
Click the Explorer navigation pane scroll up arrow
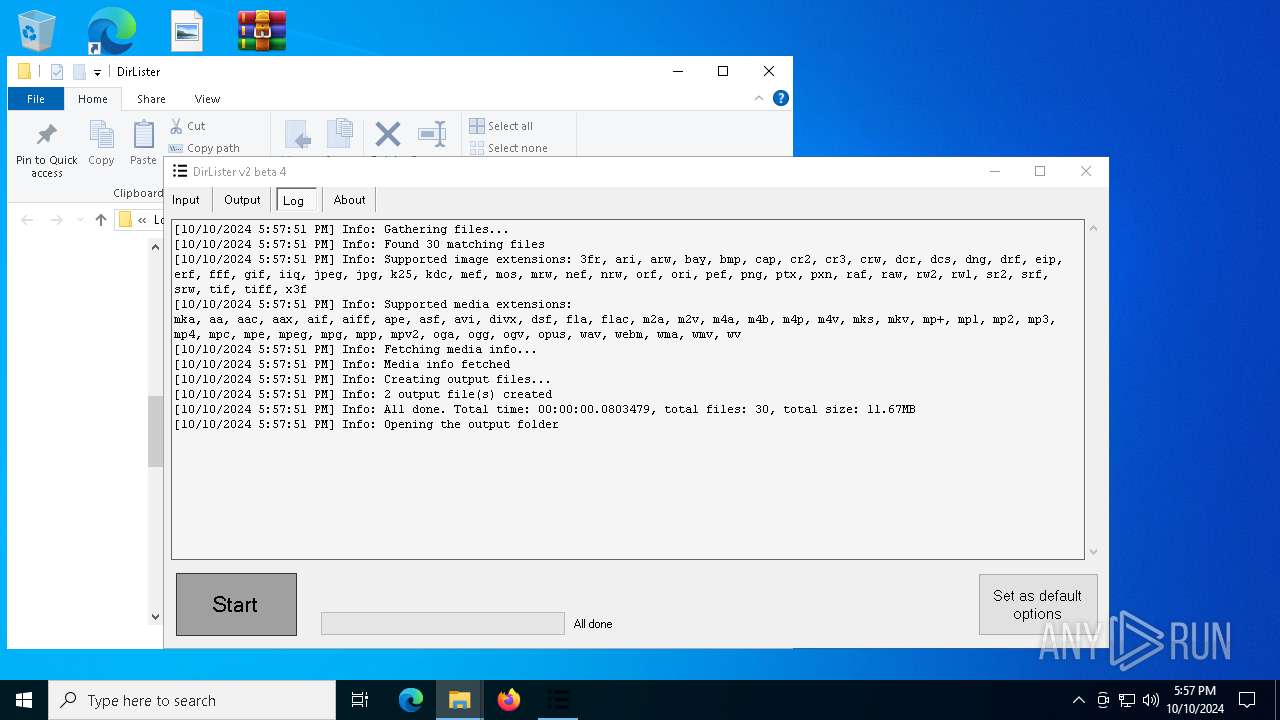pos(155,246)
